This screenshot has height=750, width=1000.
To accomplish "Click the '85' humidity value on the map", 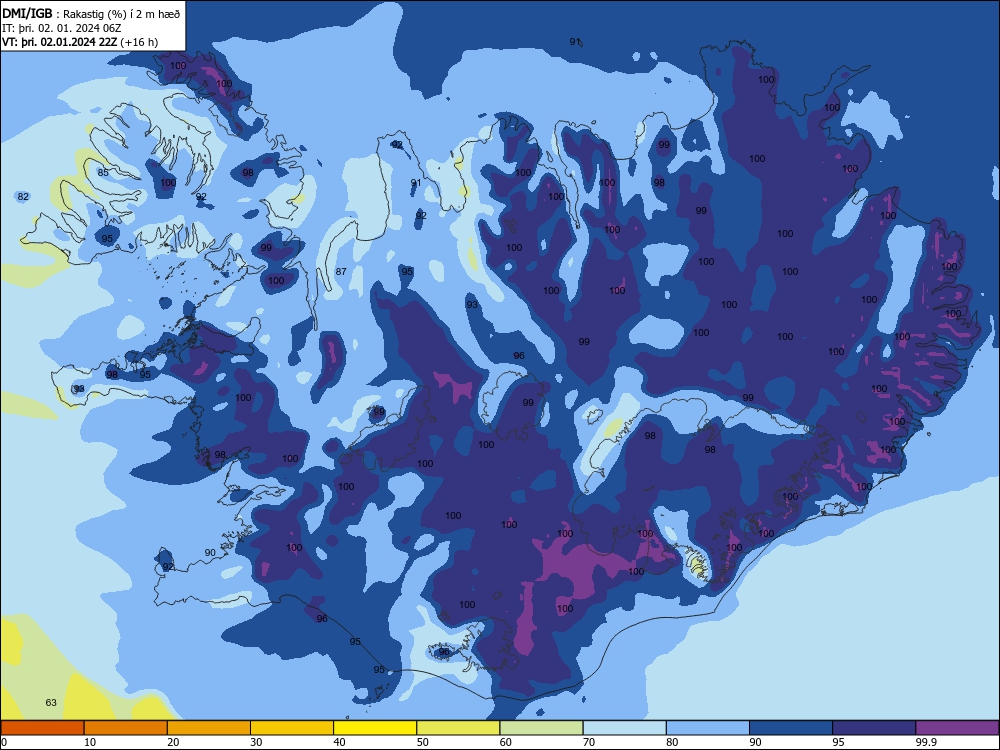I will pyautogui.click(x=103, y=172).
